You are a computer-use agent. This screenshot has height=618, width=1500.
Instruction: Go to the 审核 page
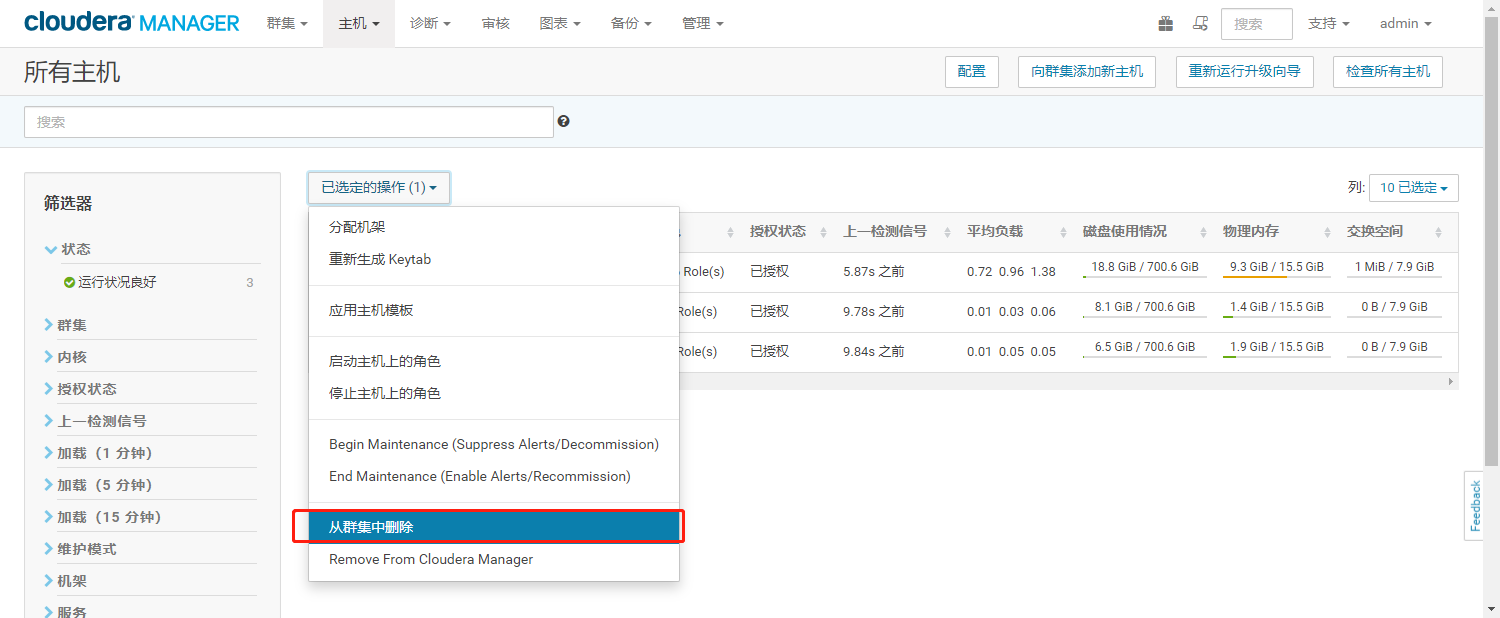[495, 23]
